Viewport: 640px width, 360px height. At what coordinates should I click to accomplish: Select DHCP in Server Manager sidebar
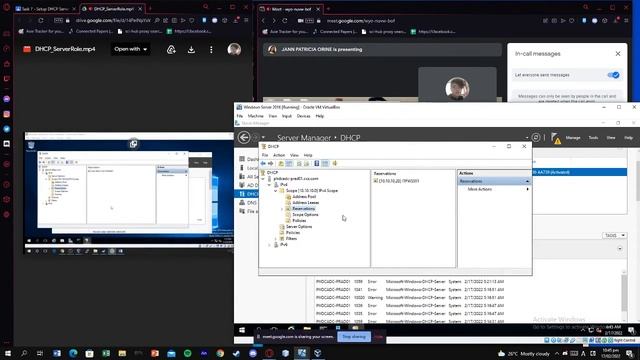click(248, 194)
